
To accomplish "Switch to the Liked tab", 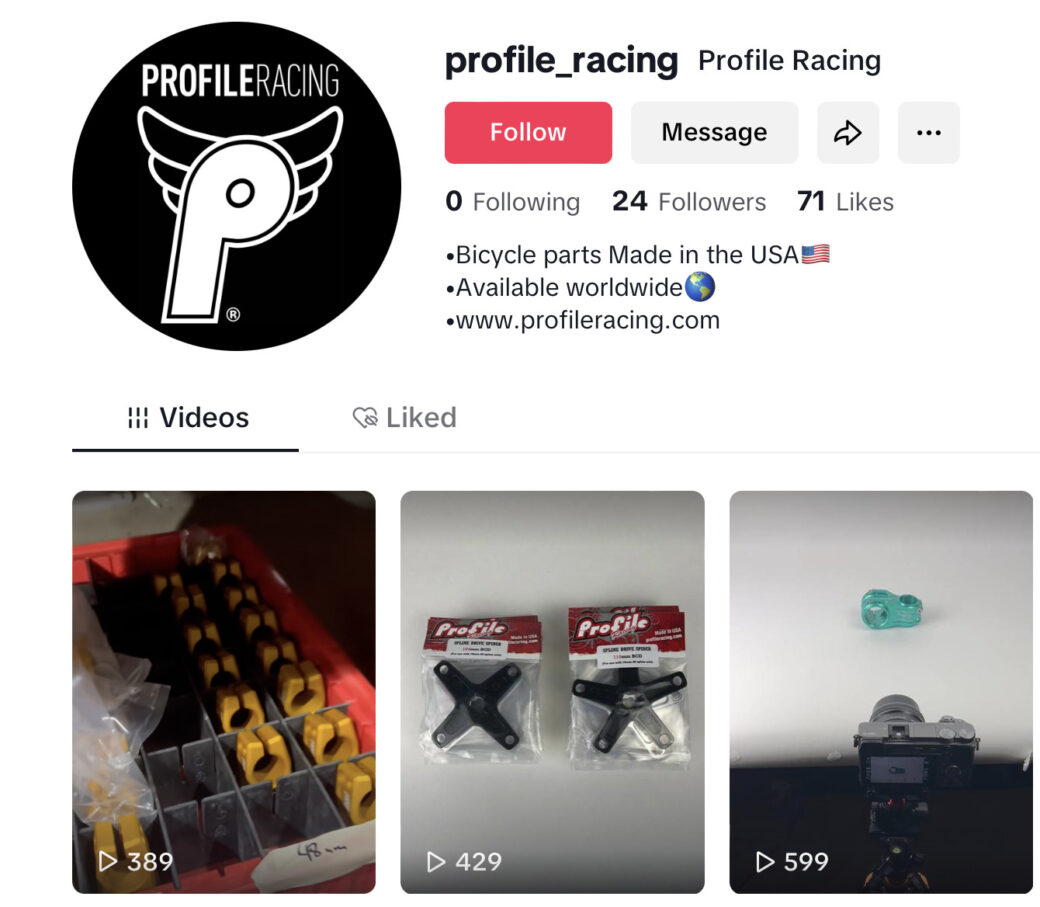I will (x=405, y=418).
